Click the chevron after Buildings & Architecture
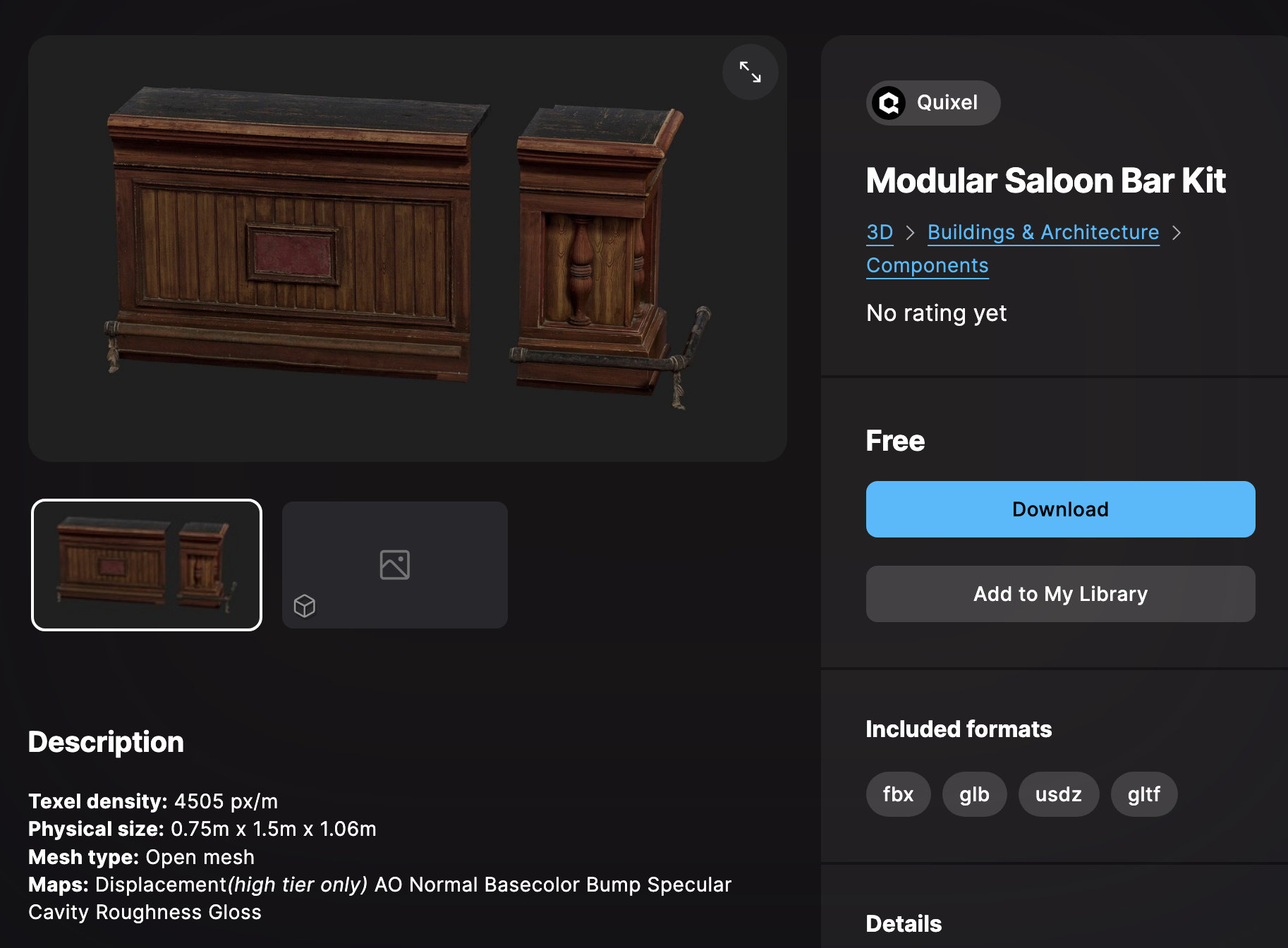The image size is (1288, 948). point(1176,233)
